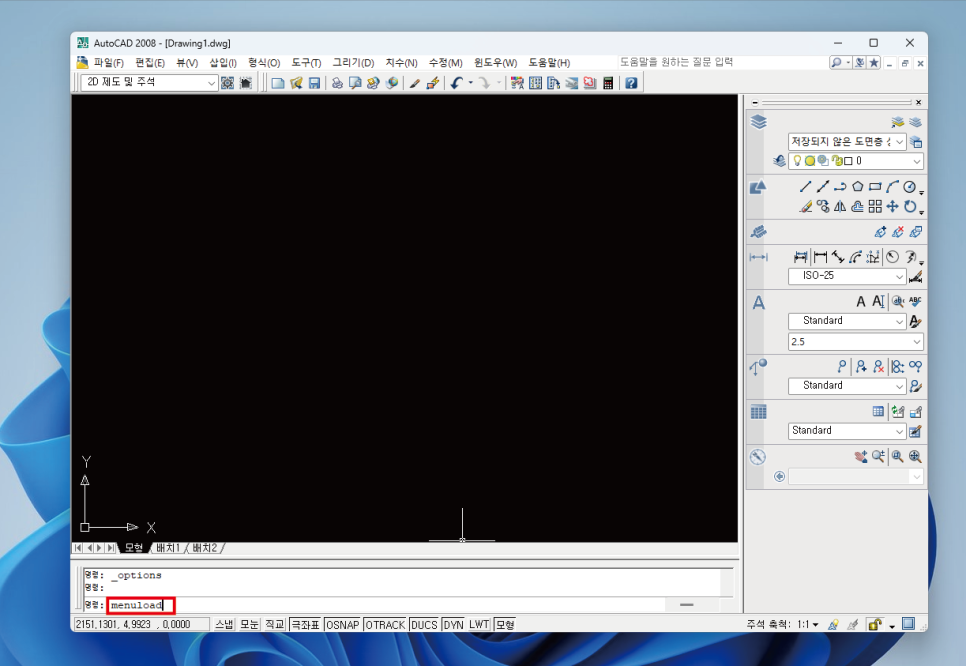Toggle the 모눈 grid display button
Viewport: 966px width, 666px height.
click(x=249, y=624)
